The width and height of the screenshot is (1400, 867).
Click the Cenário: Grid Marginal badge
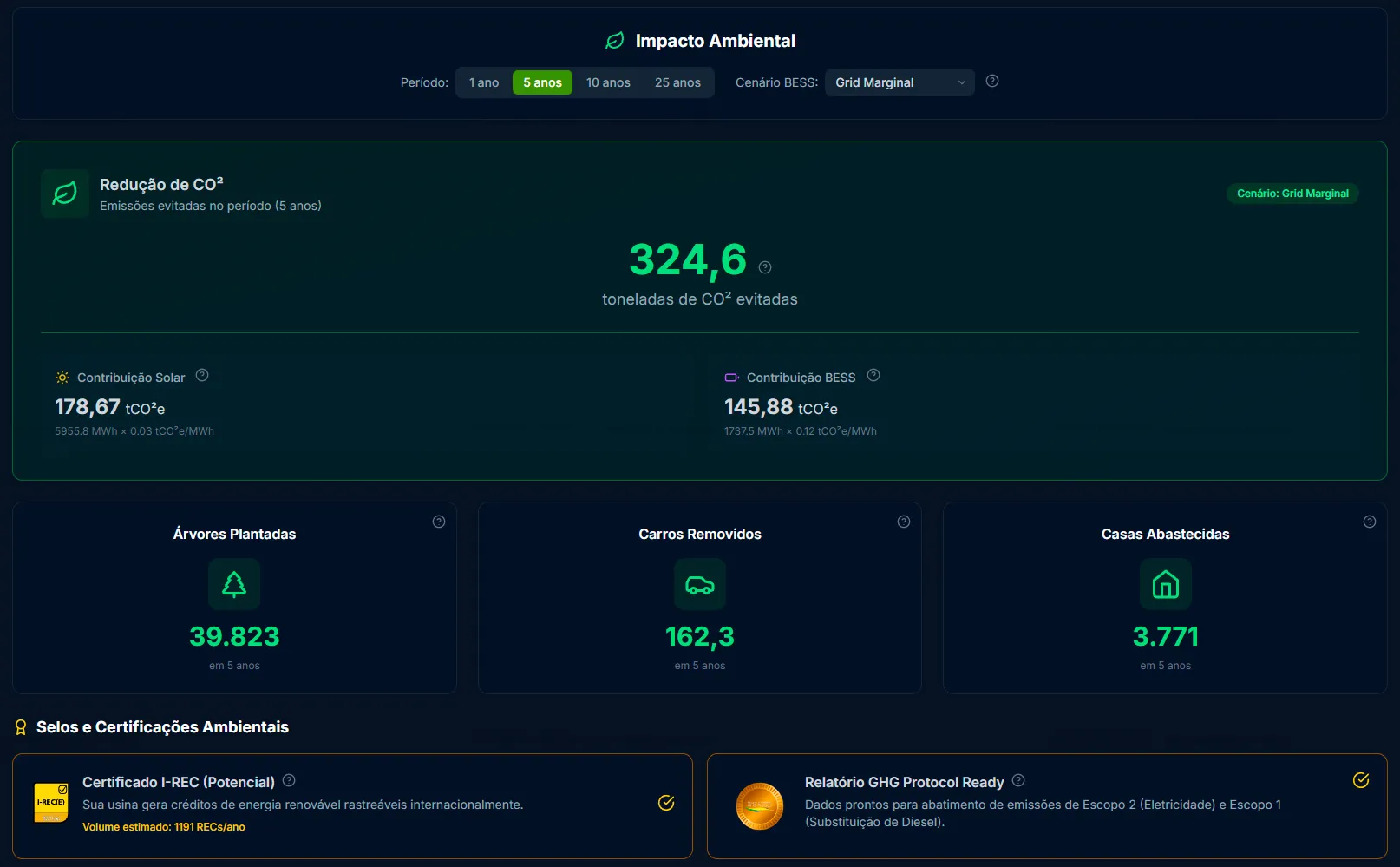coord(1292,194)
